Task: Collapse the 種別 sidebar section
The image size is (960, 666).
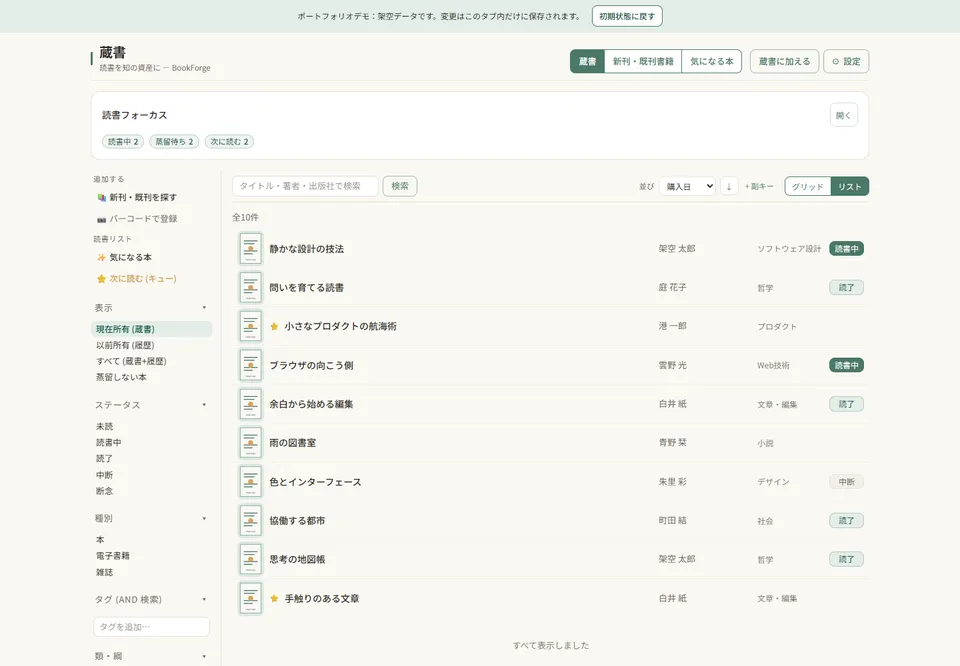Action: [x=151, y=518]
